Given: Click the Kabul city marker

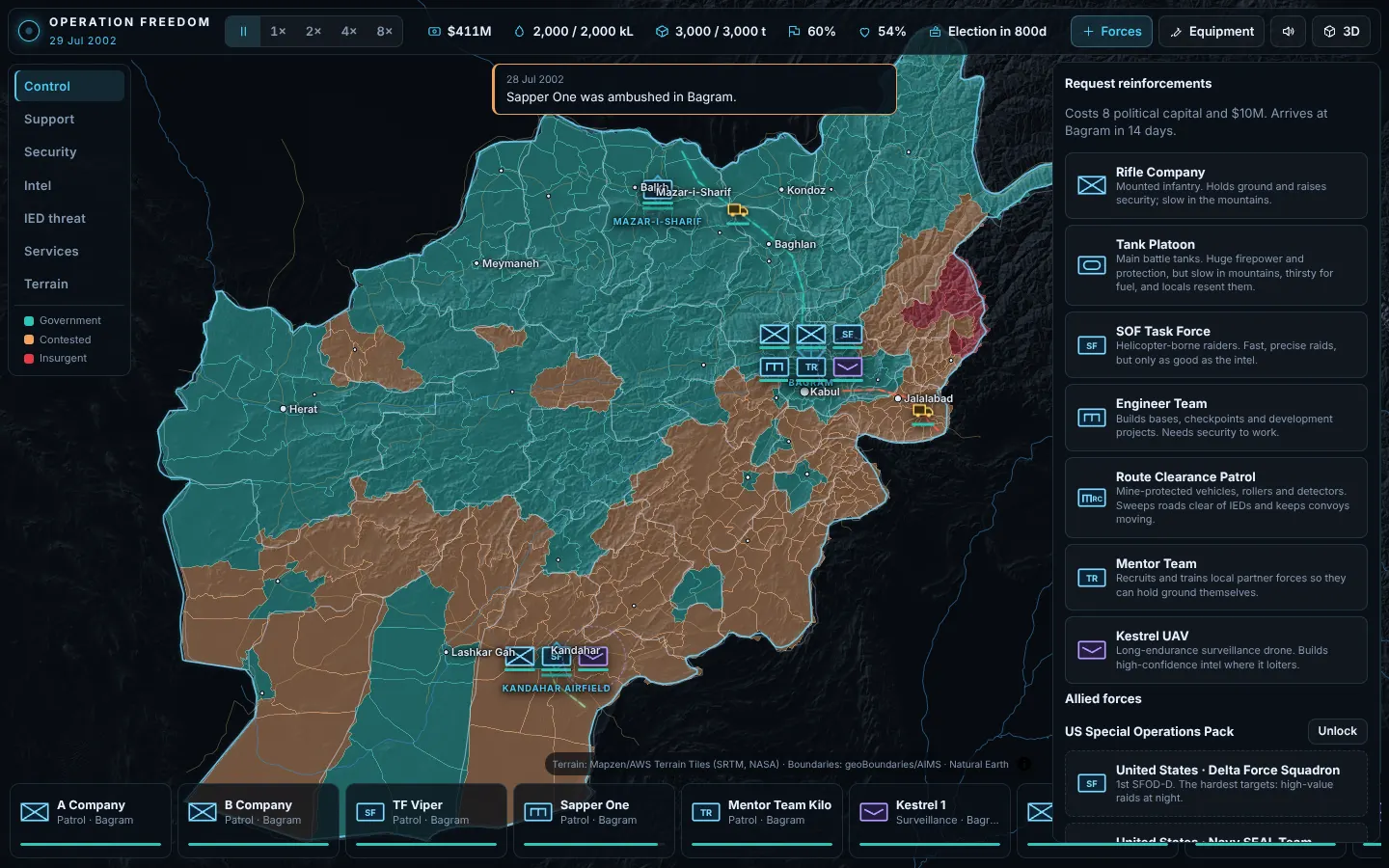Looking at the screenshot, I should point(804,392).
